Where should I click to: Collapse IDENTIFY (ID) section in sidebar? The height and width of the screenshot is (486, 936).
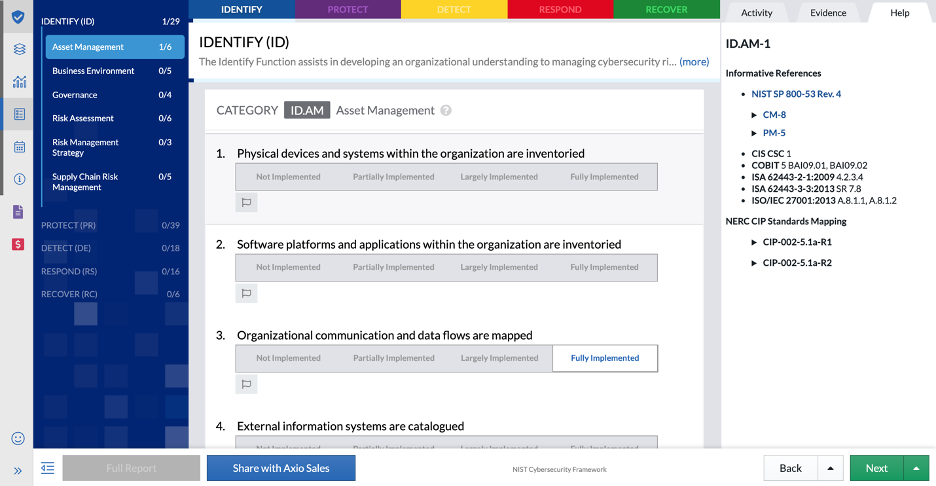pyautogui.click(x=110, y=21)
